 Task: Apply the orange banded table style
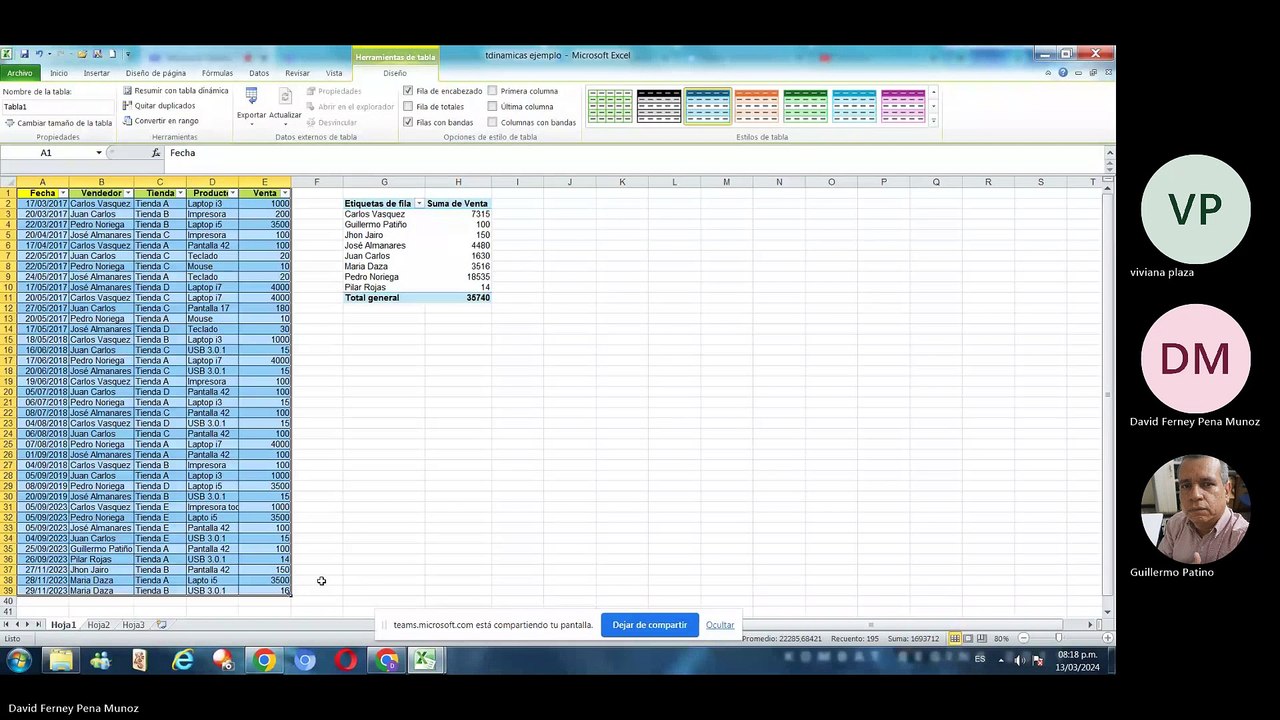pos(757,106)
